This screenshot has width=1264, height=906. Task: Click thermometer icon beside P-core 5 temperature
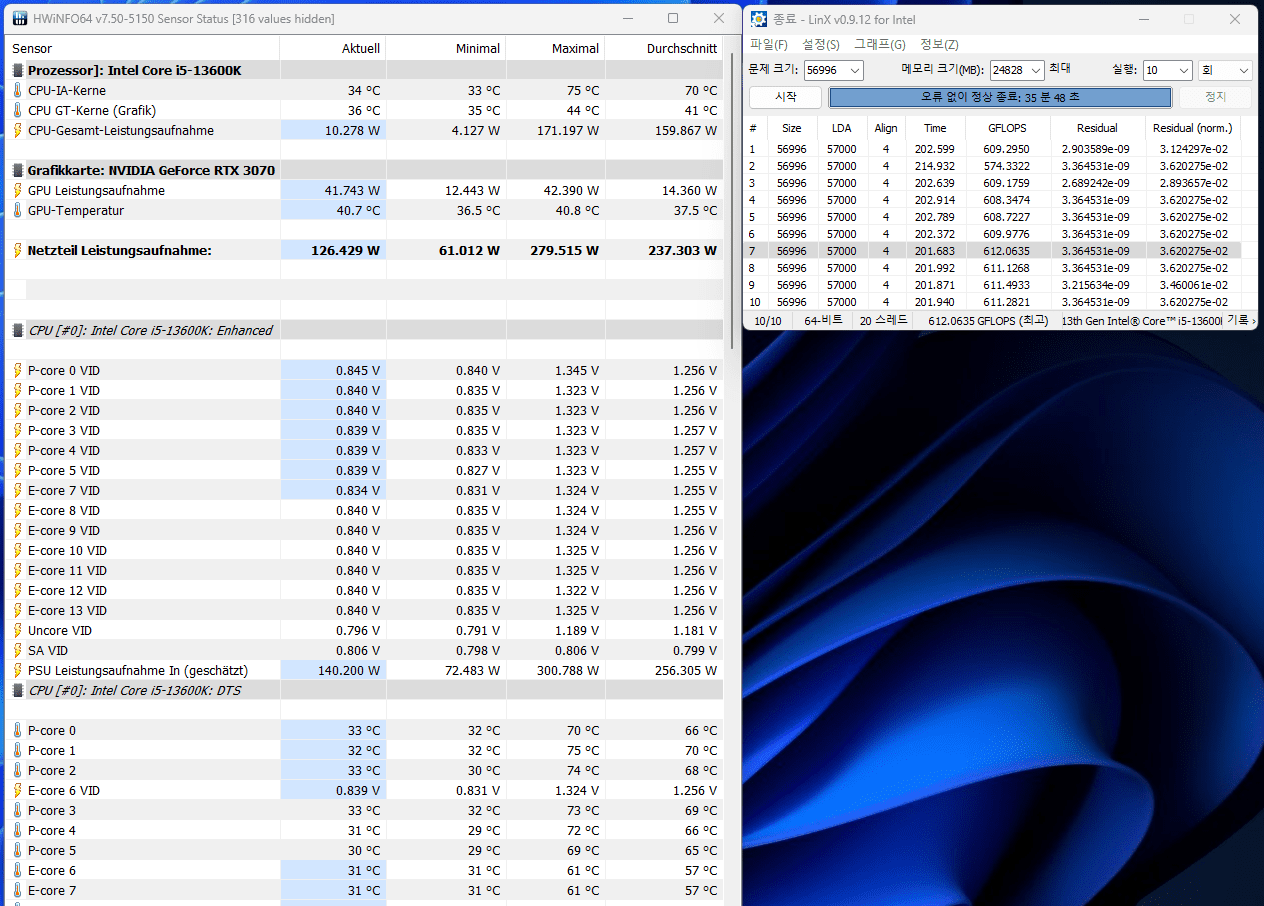(x=17, y=850)
